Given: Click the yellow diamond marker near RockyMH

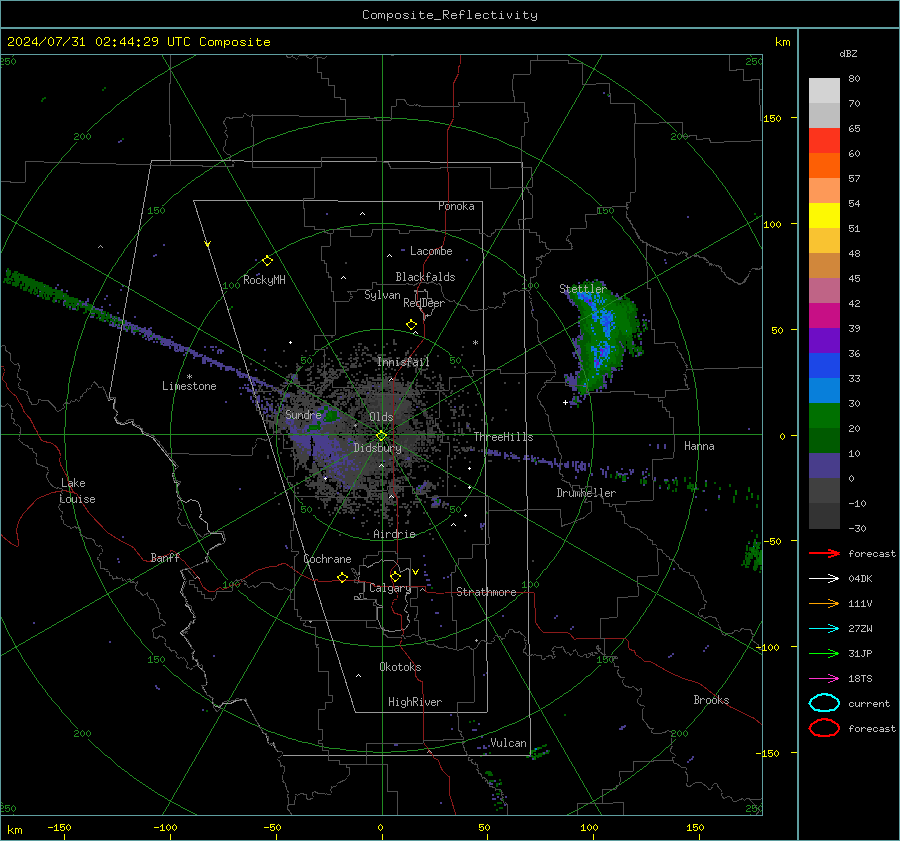Looking at the screenshot, I should (x=267, y=261).
